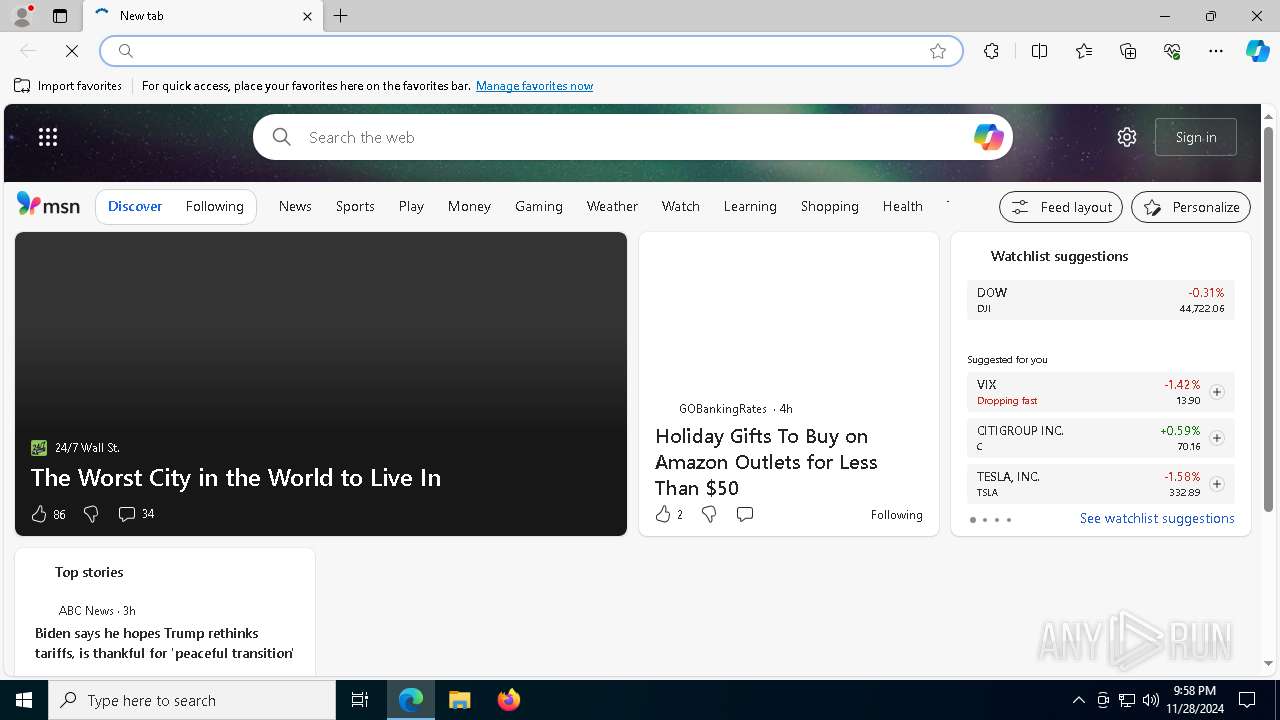Click the Sign in button

point(1196,137)
